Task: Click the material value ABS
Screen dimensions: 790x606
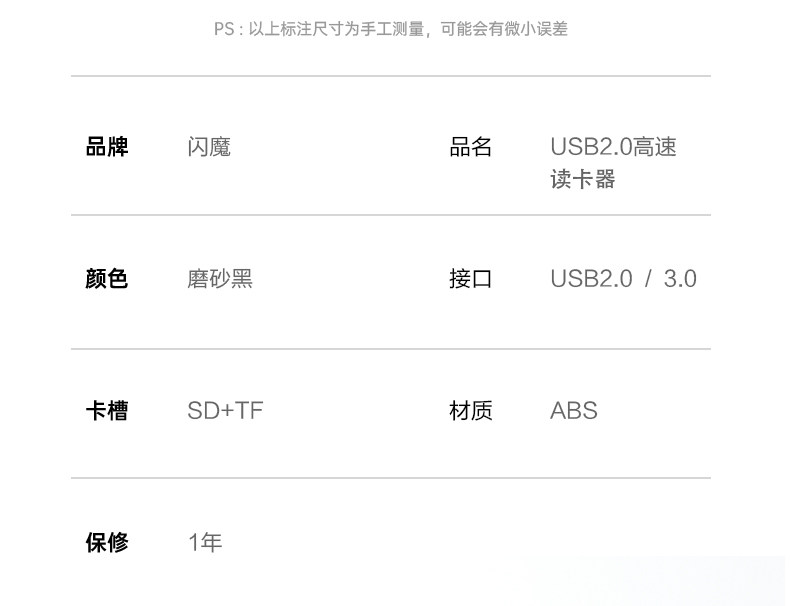Action: coord(574,411)
